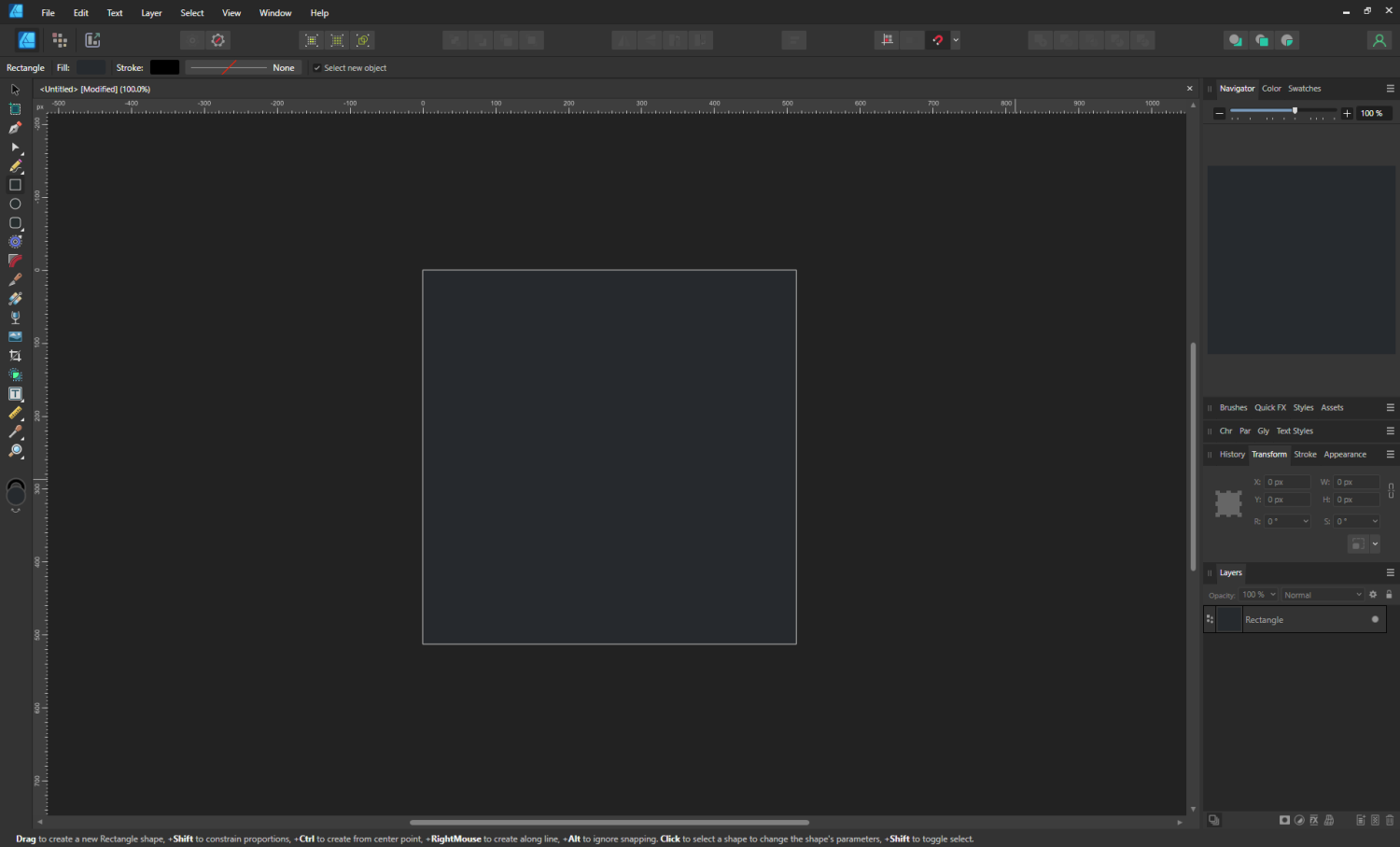Open the blend mode Normal dropdown
This screenshot has height=847, width=1400.
pyautogui.click(x=1322, y=594)
